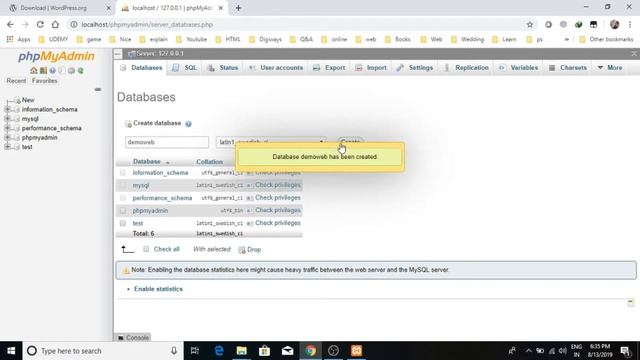Open Microsoft Edge from the taskbar
Viewport: 640px width, 360px height.
219,351
